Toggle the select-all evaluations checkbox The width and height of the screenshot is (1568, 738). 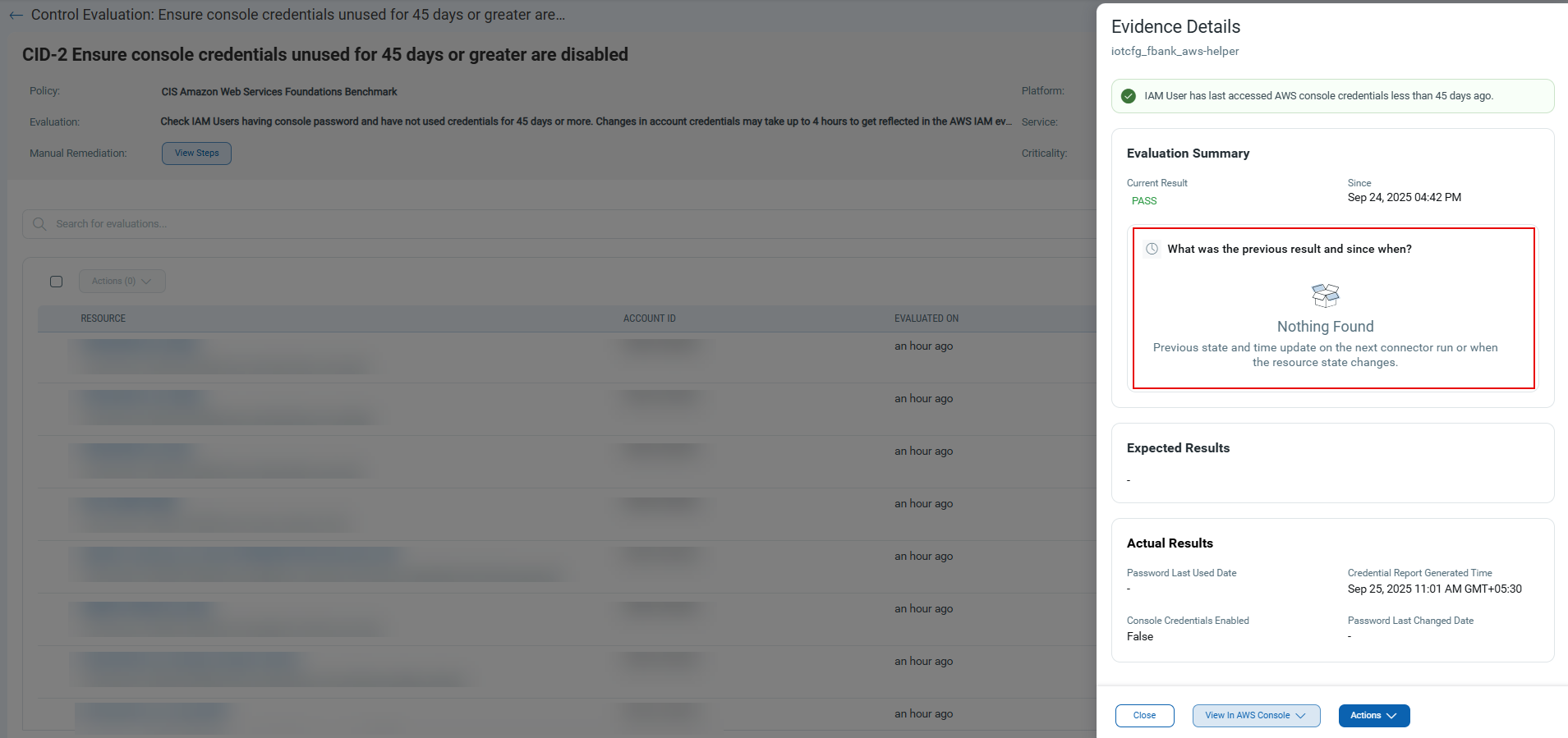(x=56, y=282)
